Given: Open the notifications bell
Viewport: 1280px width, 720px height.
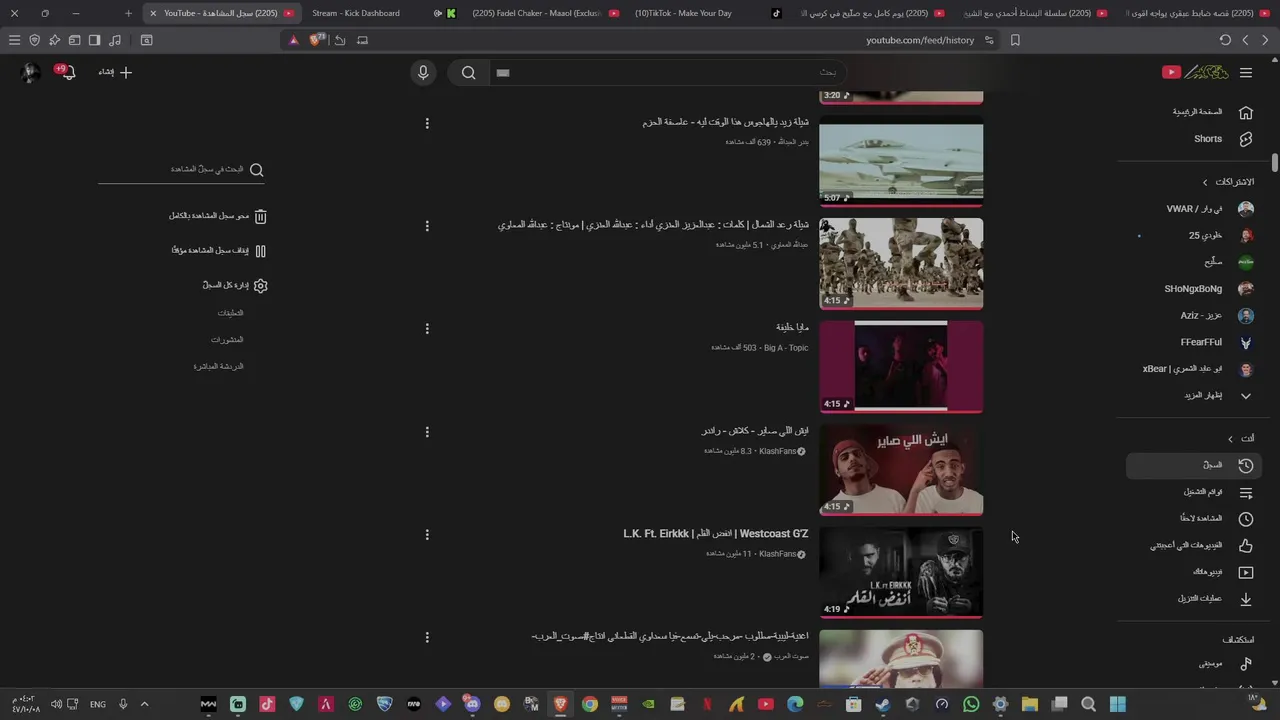Looking at the screenshot, I should tap(66, 72).
